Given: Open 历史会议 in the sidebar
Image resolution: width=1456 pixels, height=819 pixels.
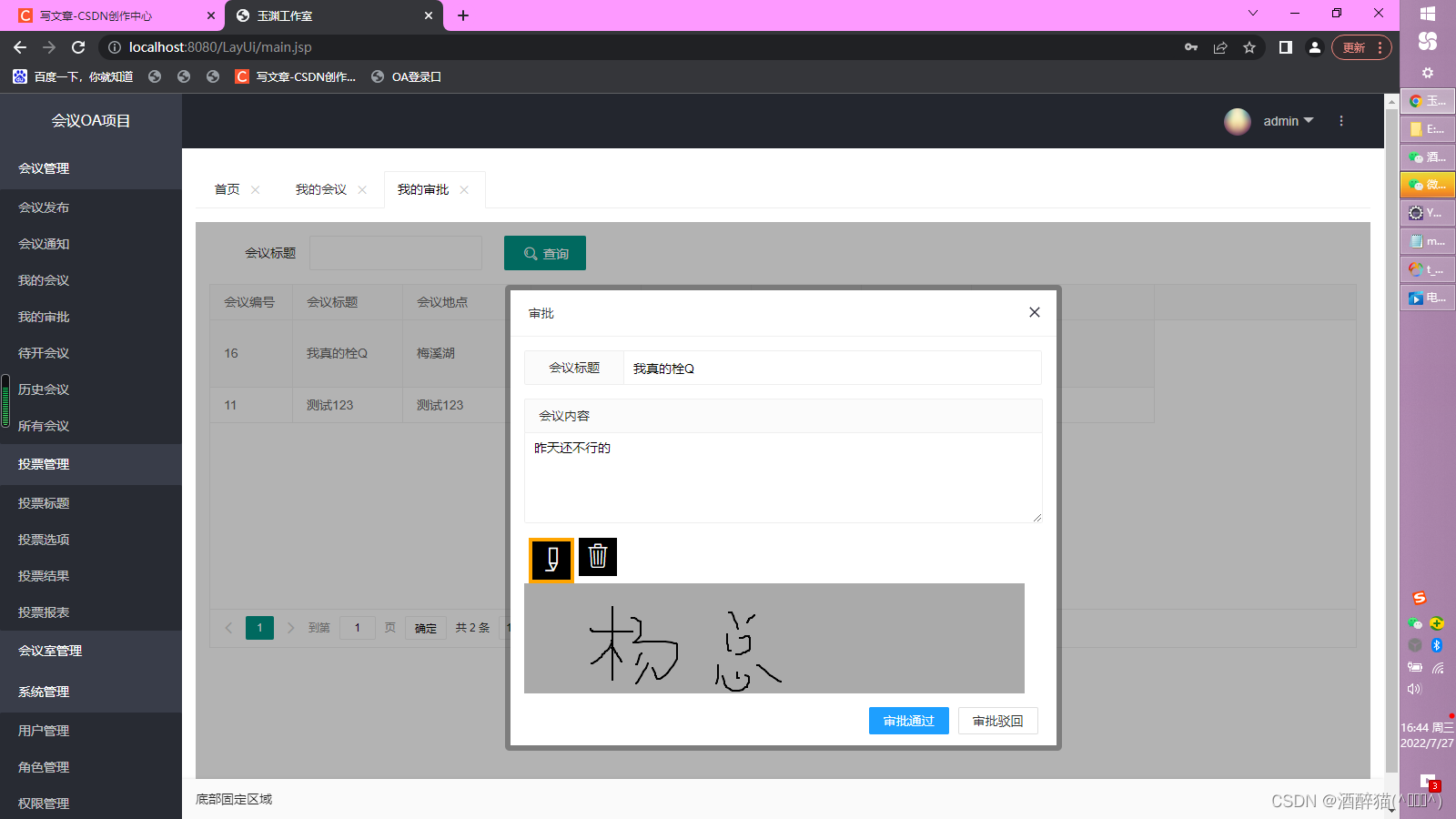Looking at the screenshot, I should click(x=91, y=389).
